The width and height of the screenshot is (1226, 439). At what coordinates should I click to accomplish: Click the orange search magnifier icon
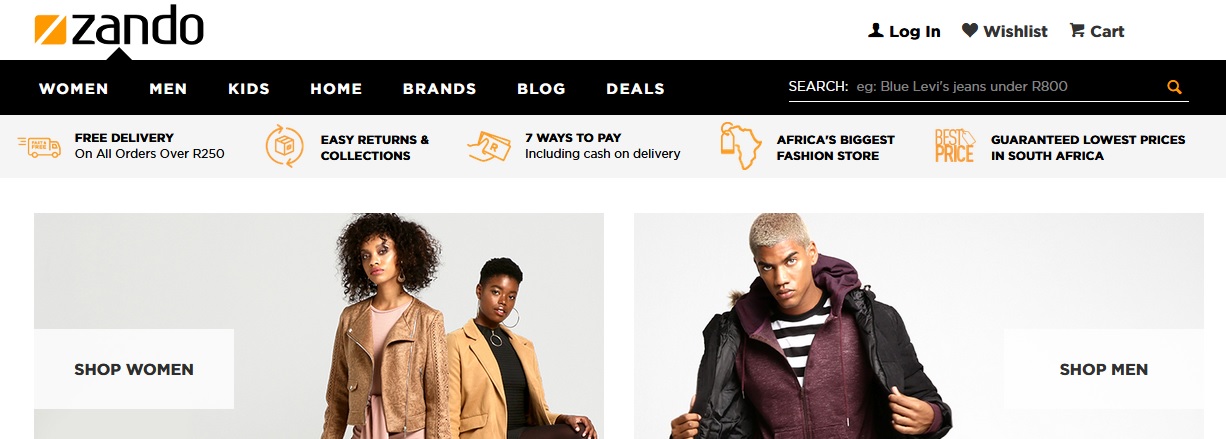(1174, 87)
